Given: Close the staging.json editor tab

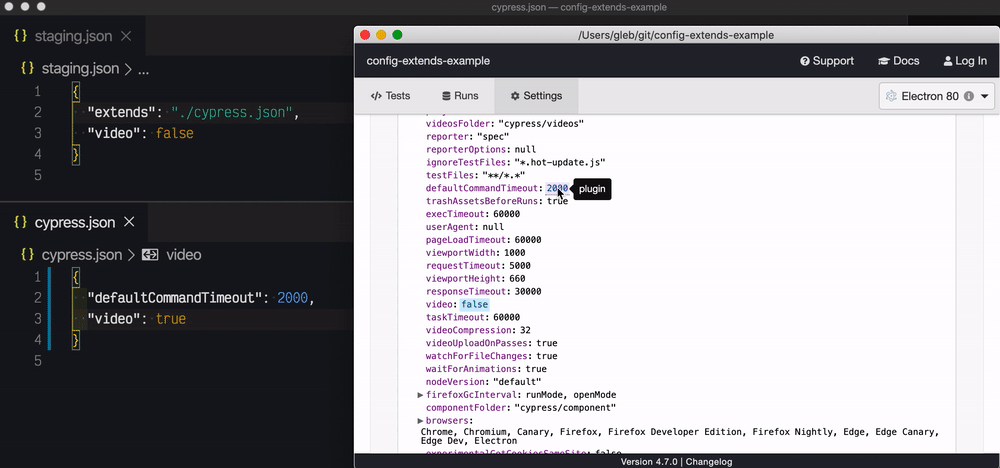Looking at the screenshot, I should (126, 36).
